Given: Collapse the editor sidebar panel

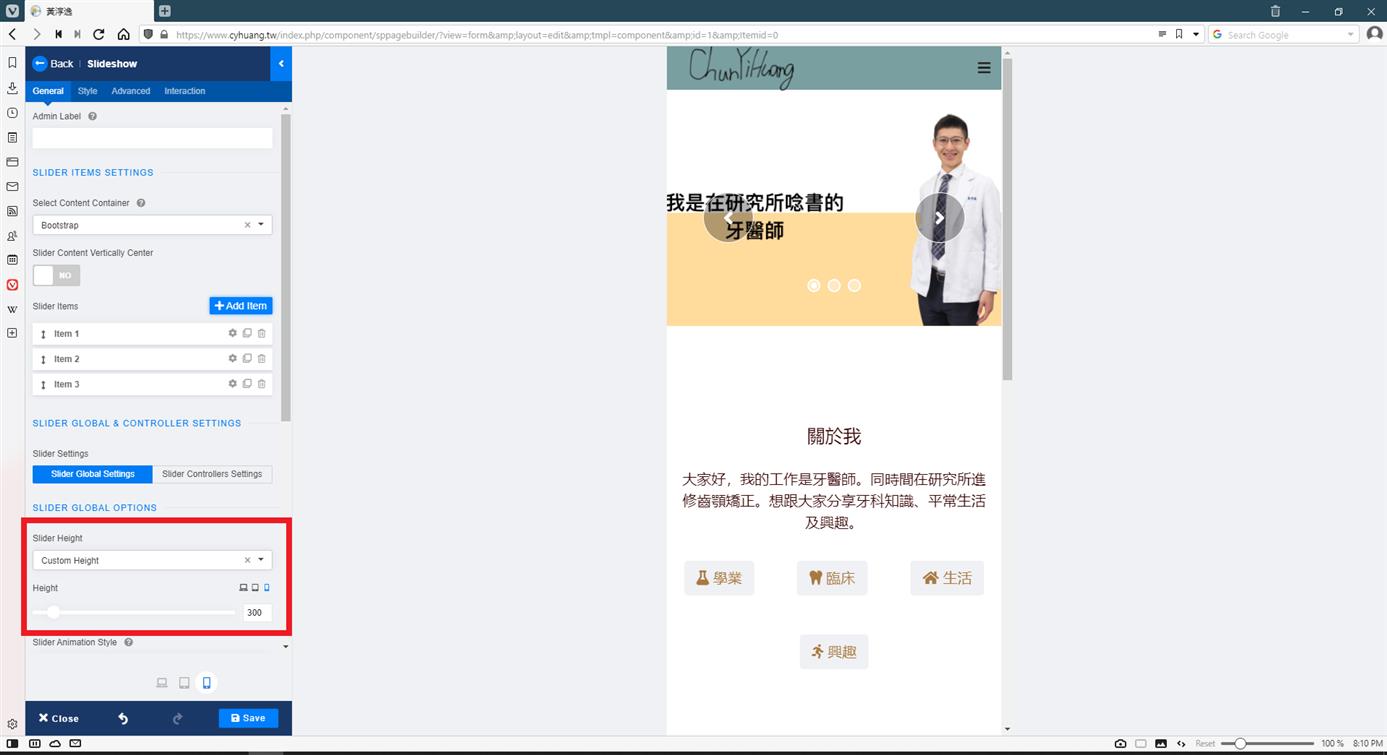Looking at the screenshot, I should point(281,64).
